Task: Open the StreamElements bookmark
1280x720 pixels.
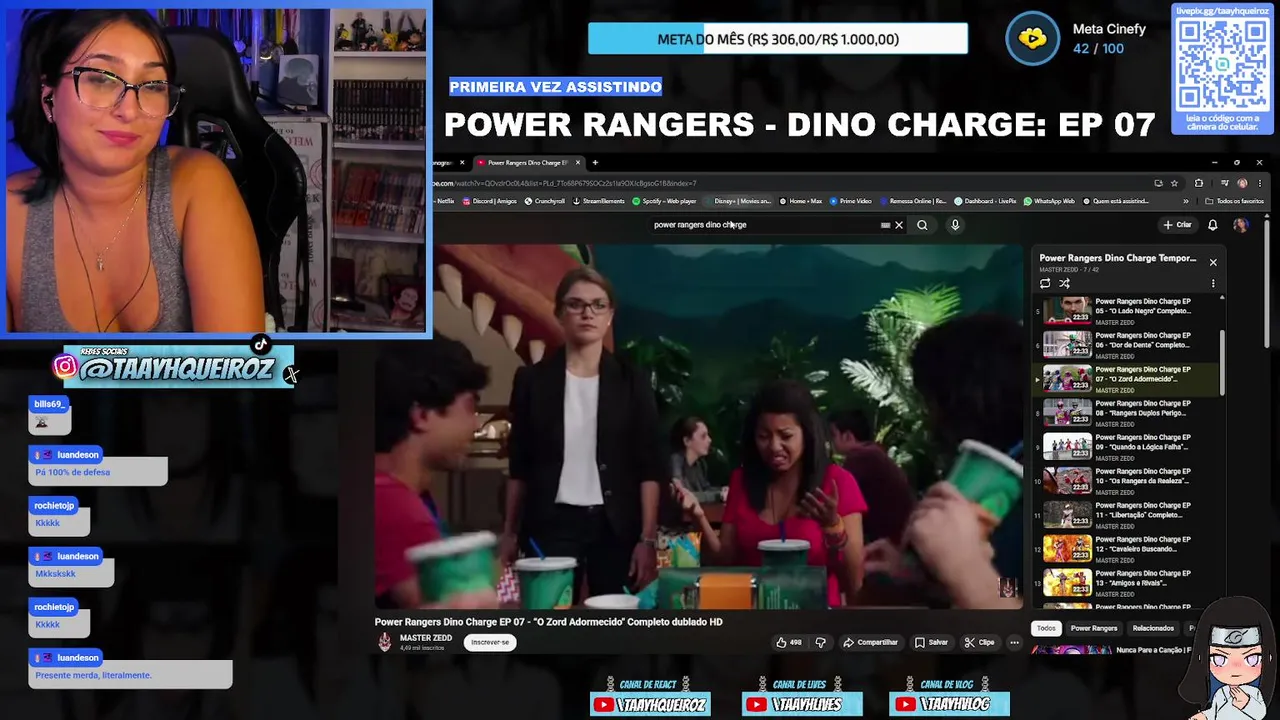Action: coord(598,201)
